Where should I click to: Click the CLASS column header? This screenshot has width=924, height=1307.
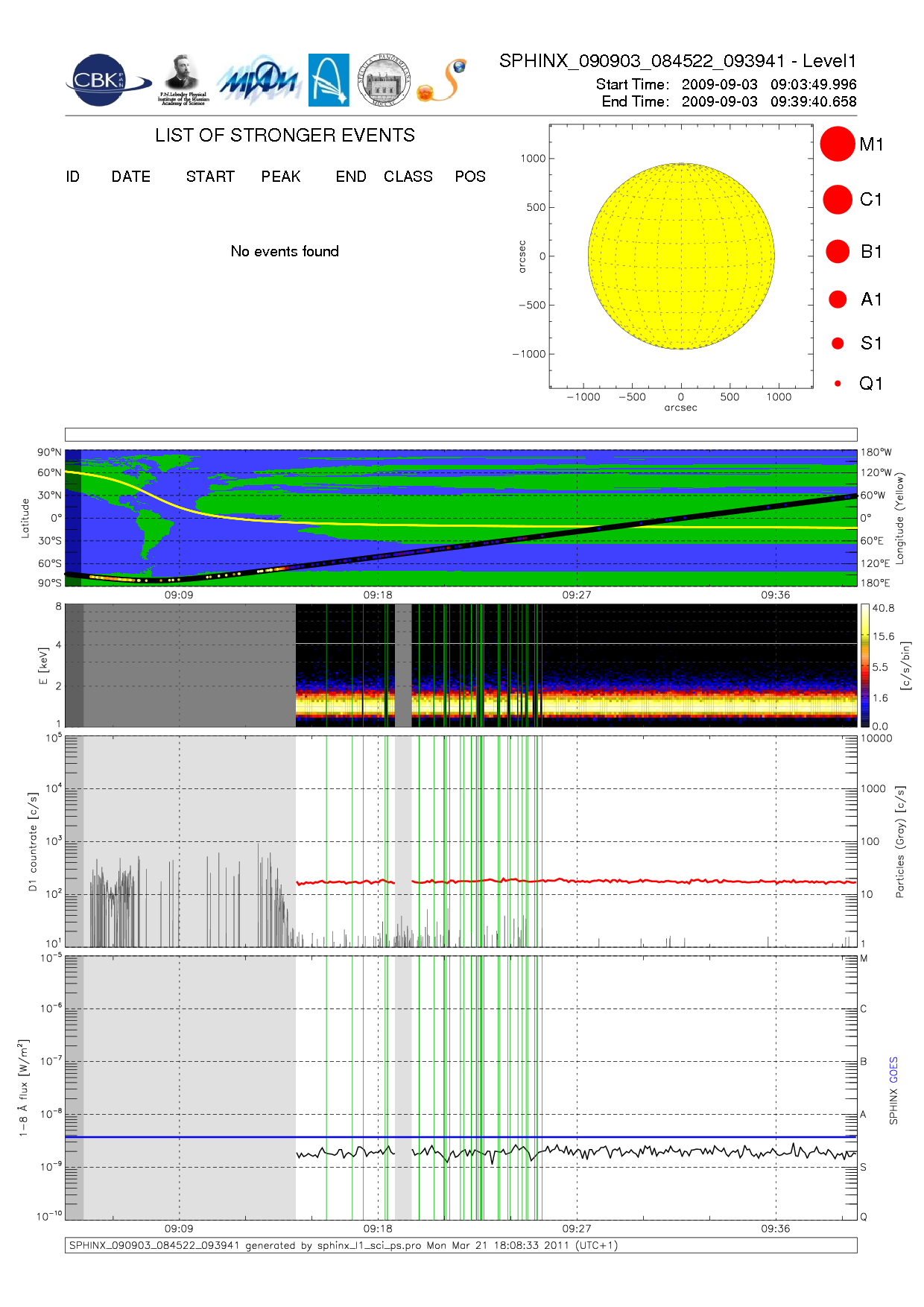tap(408, 177)
